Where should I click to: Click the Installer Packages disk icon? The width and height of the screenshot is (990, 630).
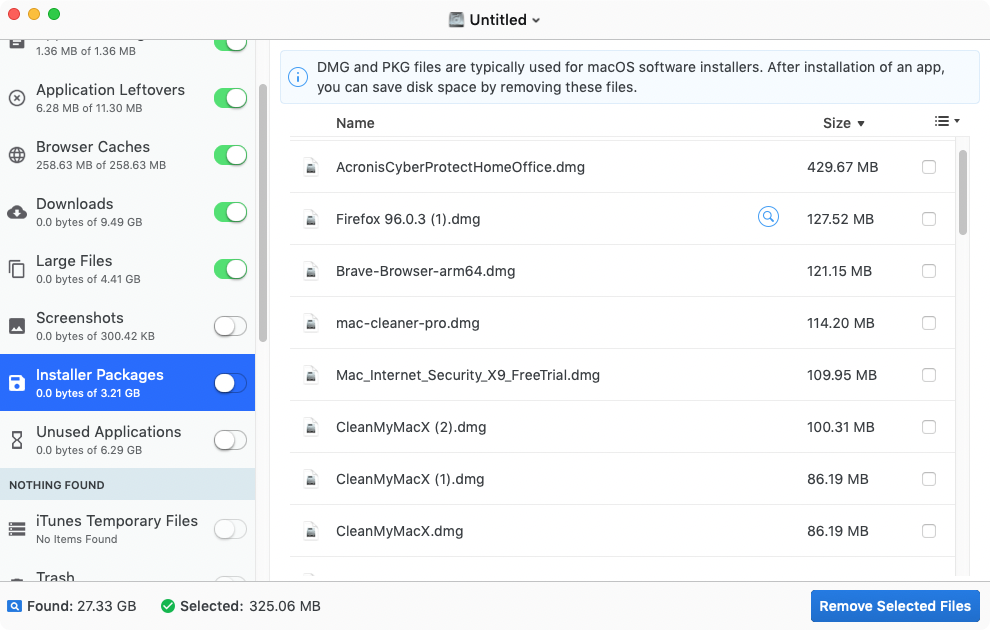pyautogui.click(x=17, y=383)
